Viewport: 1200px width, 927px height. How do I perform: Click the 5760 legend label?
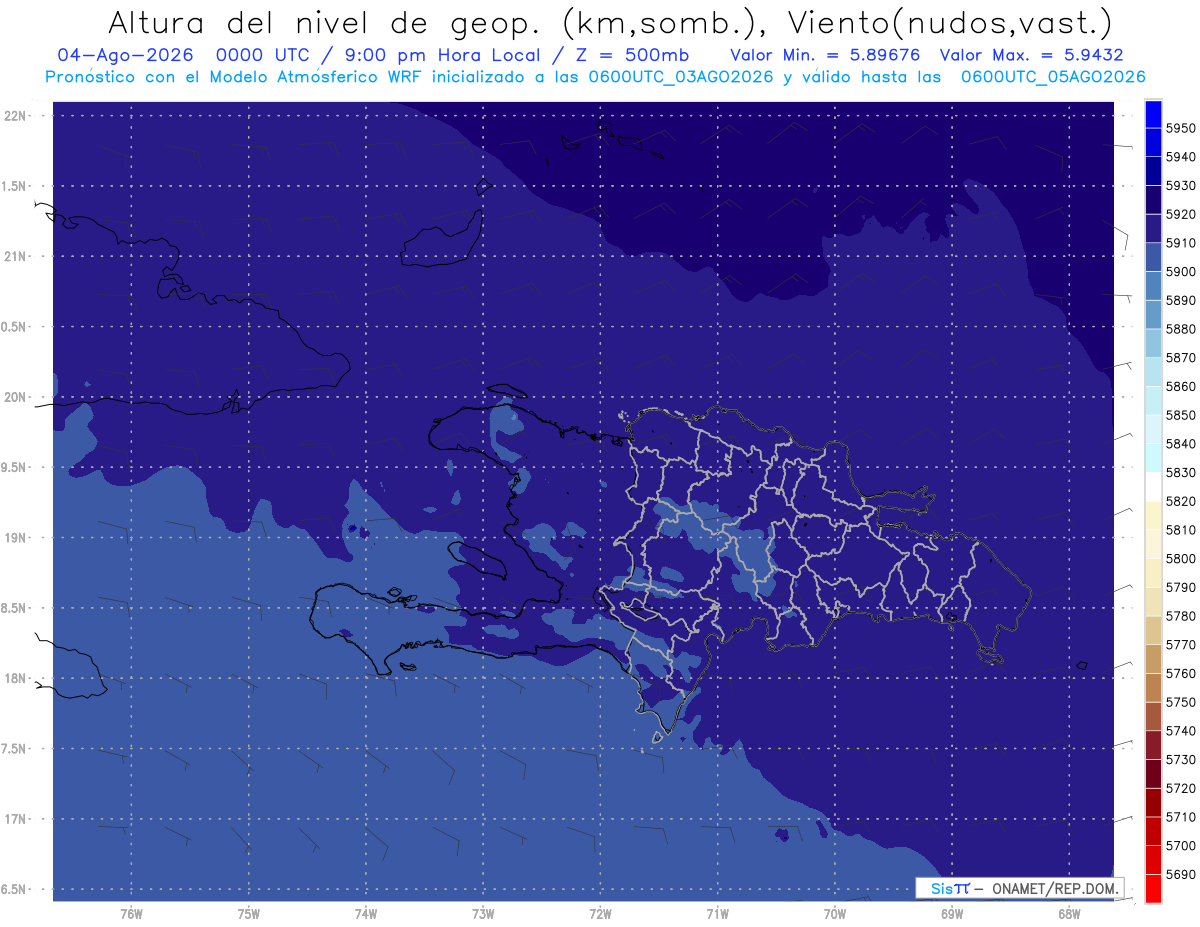point(1180,674)
